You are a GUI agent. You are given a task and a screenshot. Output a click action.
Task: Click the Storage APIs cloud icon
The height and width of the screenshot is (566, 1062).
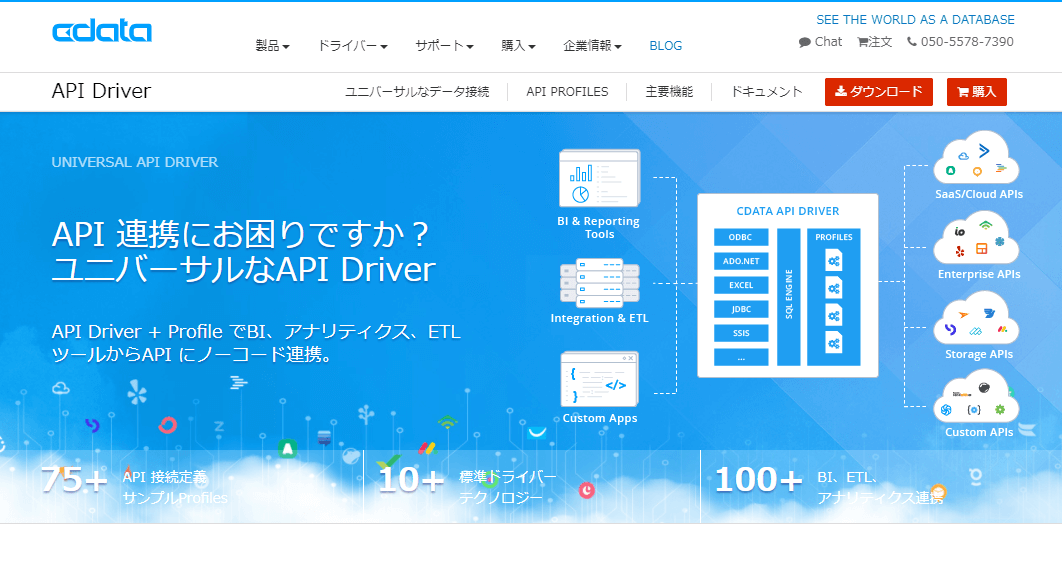point(976,318)
